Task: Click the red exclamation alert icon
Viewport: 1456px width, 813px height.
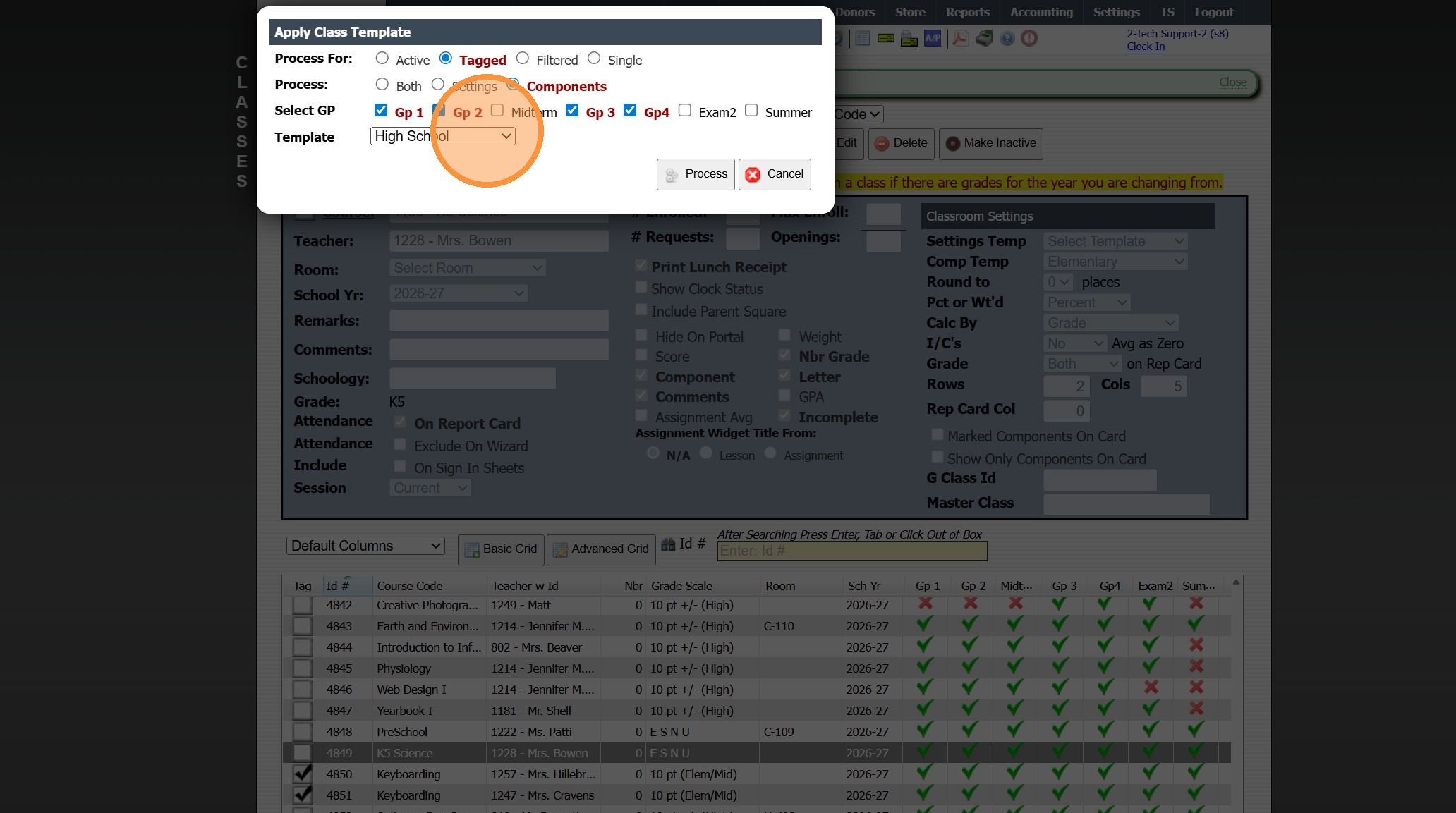Action: 1029,39
